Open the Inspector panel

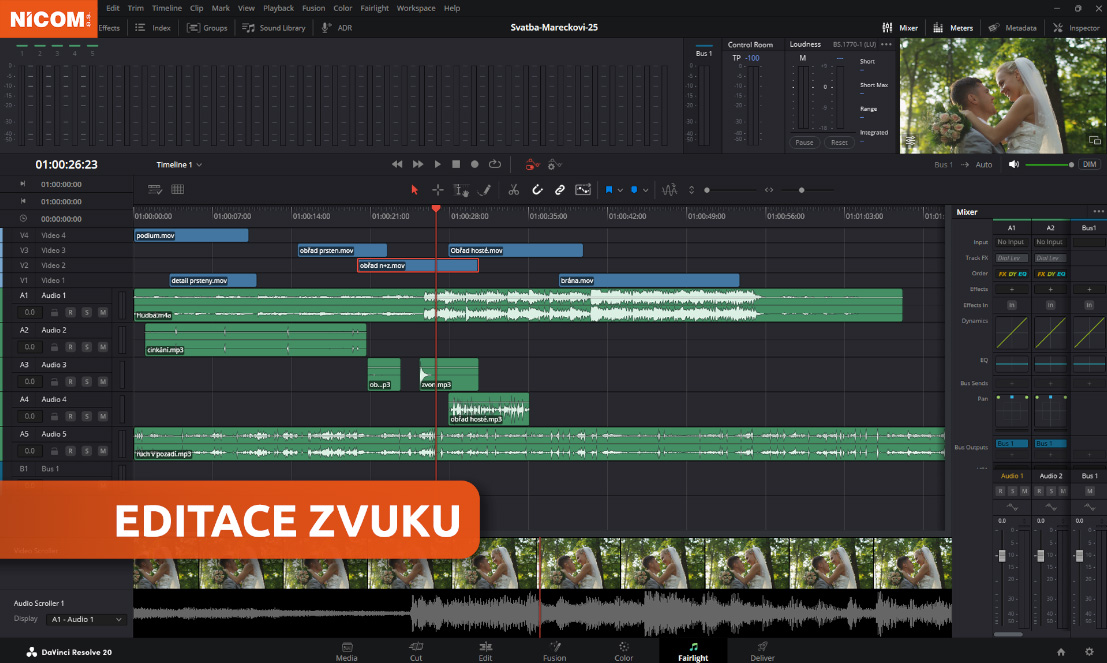(1077, 28)
